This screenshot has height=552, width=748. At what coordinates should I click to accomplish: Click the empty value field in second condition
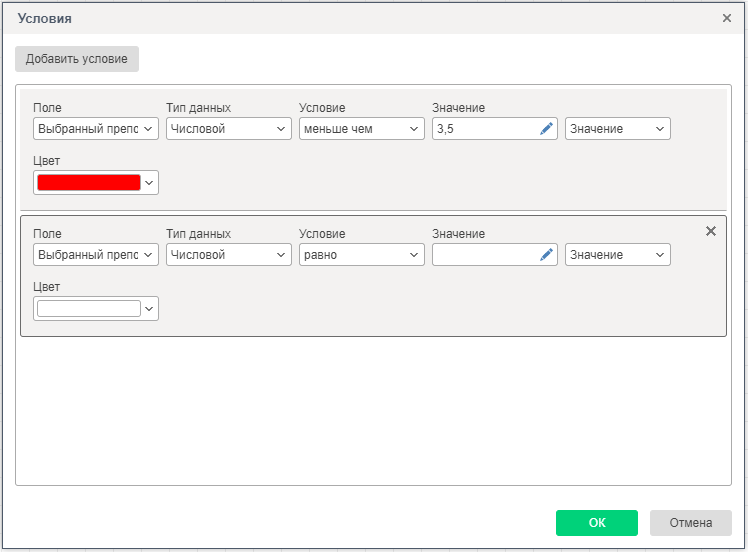point(484,255)
